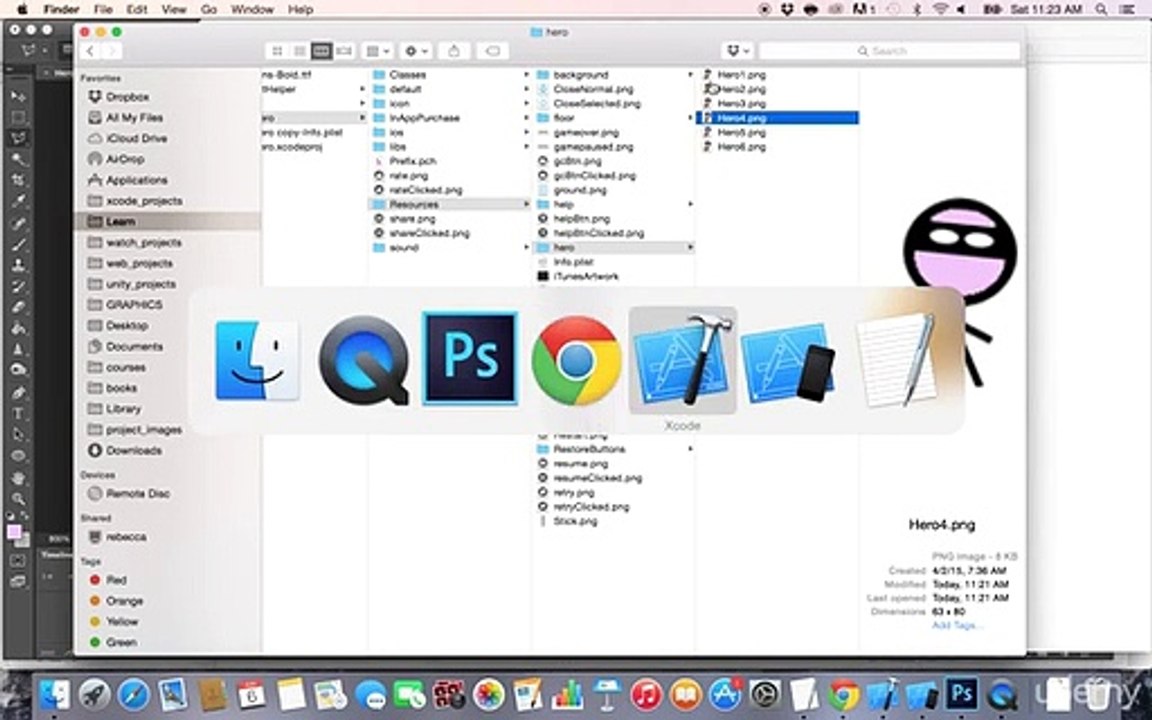Select the Hand tool in Photoshop
The image size is (1152, 720).
click(x=18, y=478)
